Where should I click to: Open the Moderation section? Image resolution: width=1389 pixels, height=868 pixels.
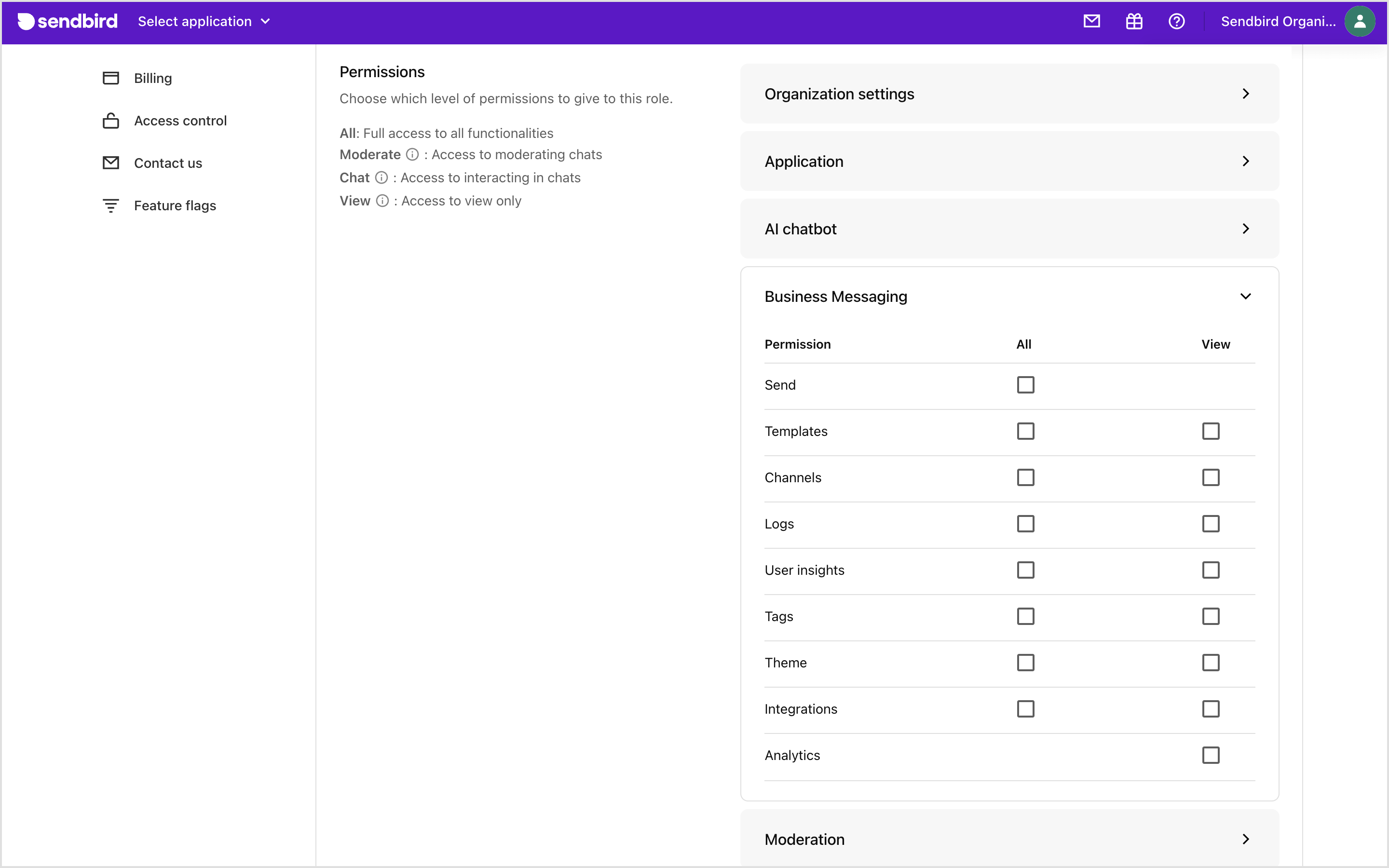(x=1245, y=839)
